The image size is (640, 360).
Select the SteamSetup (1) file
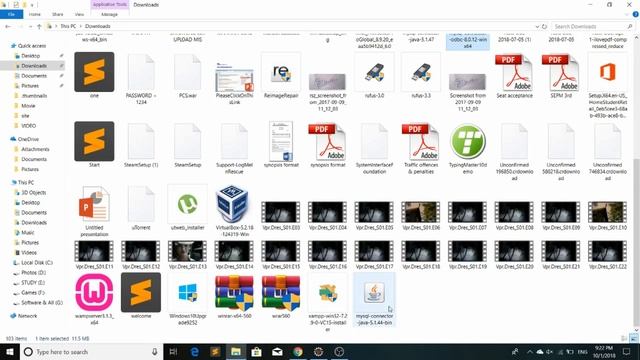(141, 142)
